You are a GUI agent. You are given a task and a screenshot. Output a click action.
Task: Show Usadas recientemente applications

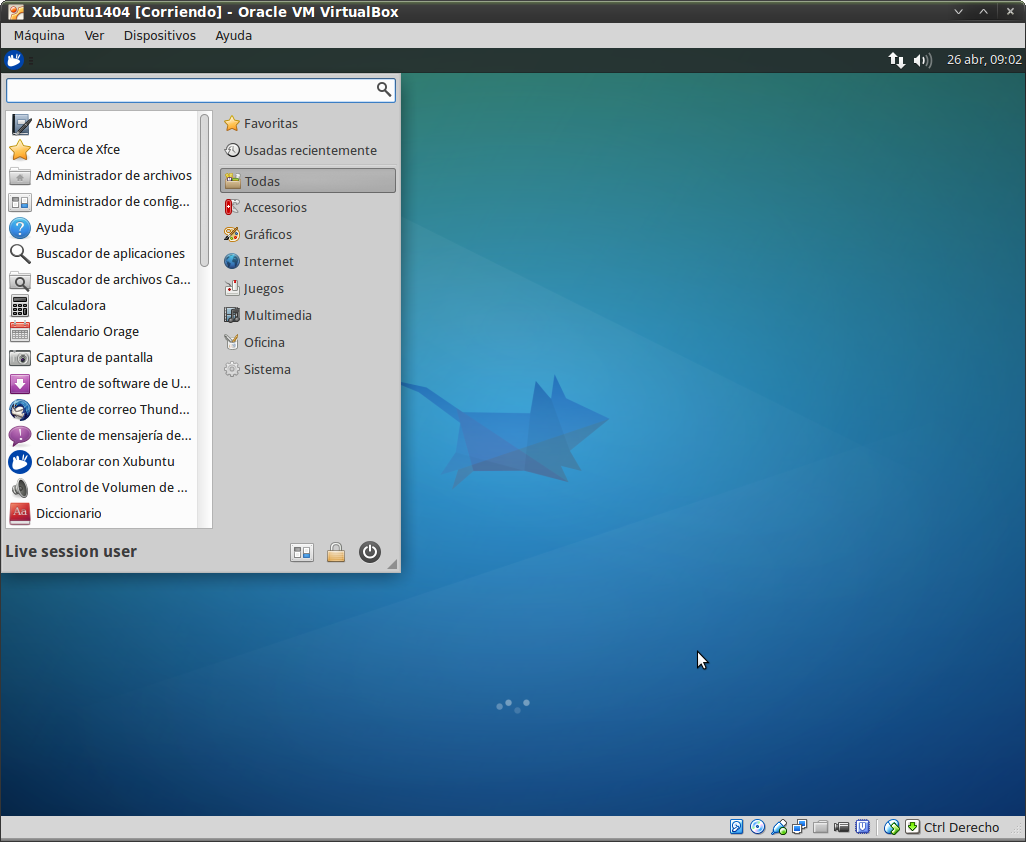[310, 151]
